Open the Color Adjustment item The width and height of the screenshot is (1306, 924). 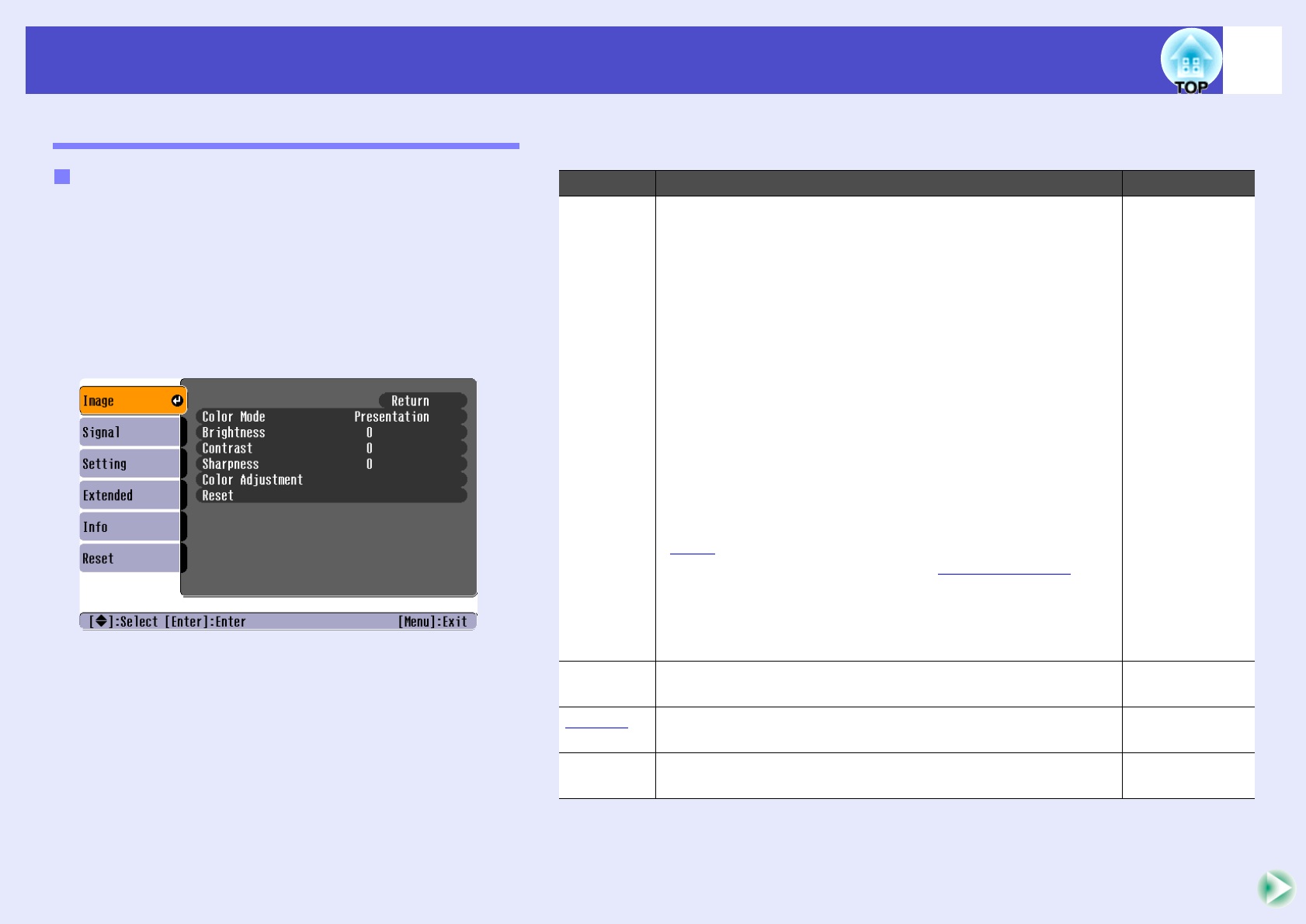click(x=332, y=480)
